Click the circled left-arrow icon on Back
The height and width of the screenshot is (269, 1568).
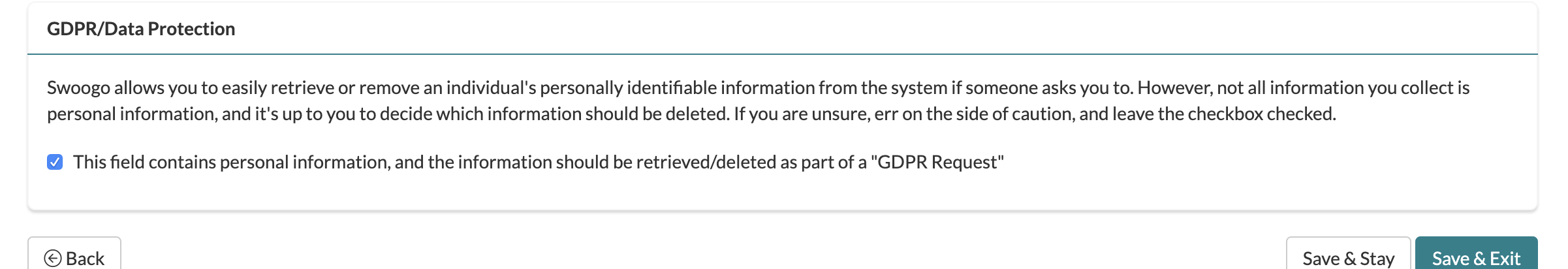[53, 259]
